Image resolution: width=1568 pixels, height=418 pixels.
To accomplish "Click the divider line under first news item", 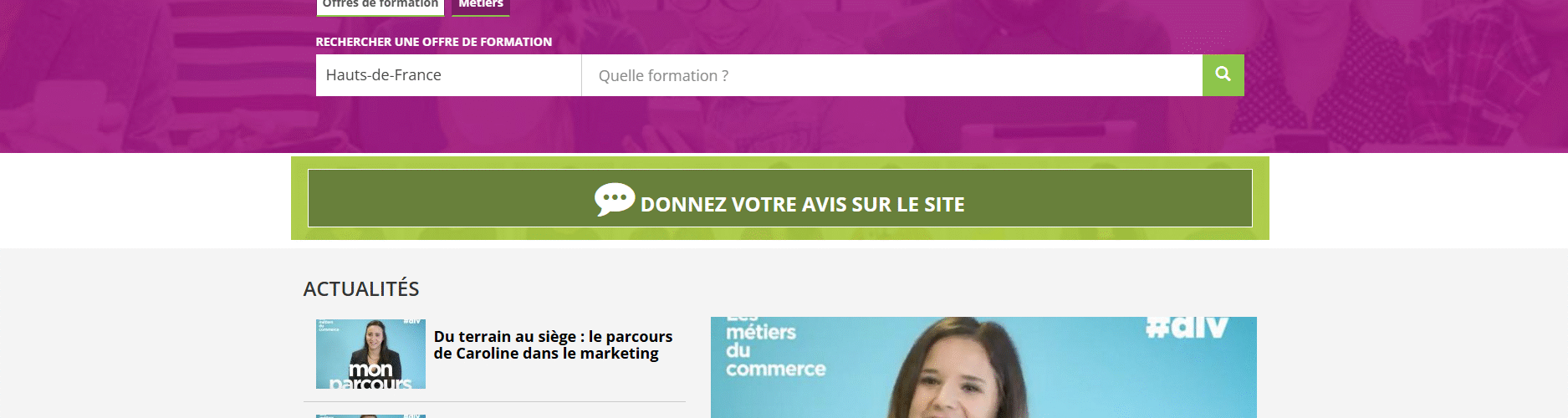I will (x=494, y=402).
